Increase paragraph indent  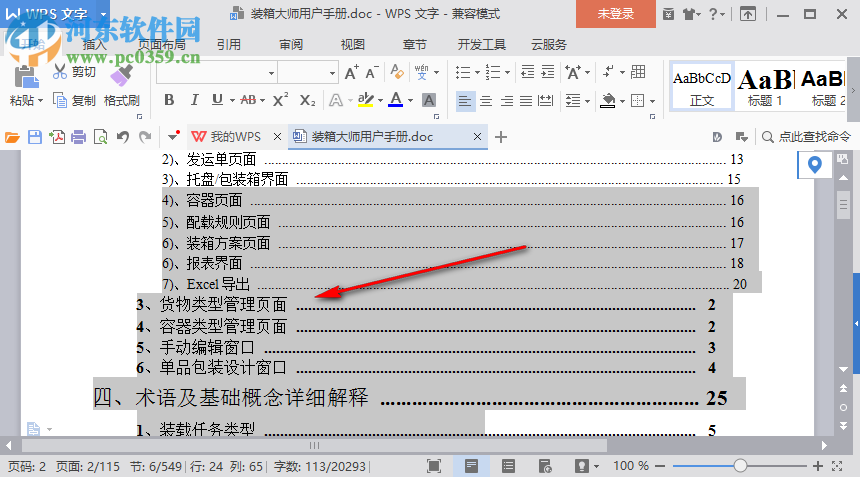click(x=548, y=72)
